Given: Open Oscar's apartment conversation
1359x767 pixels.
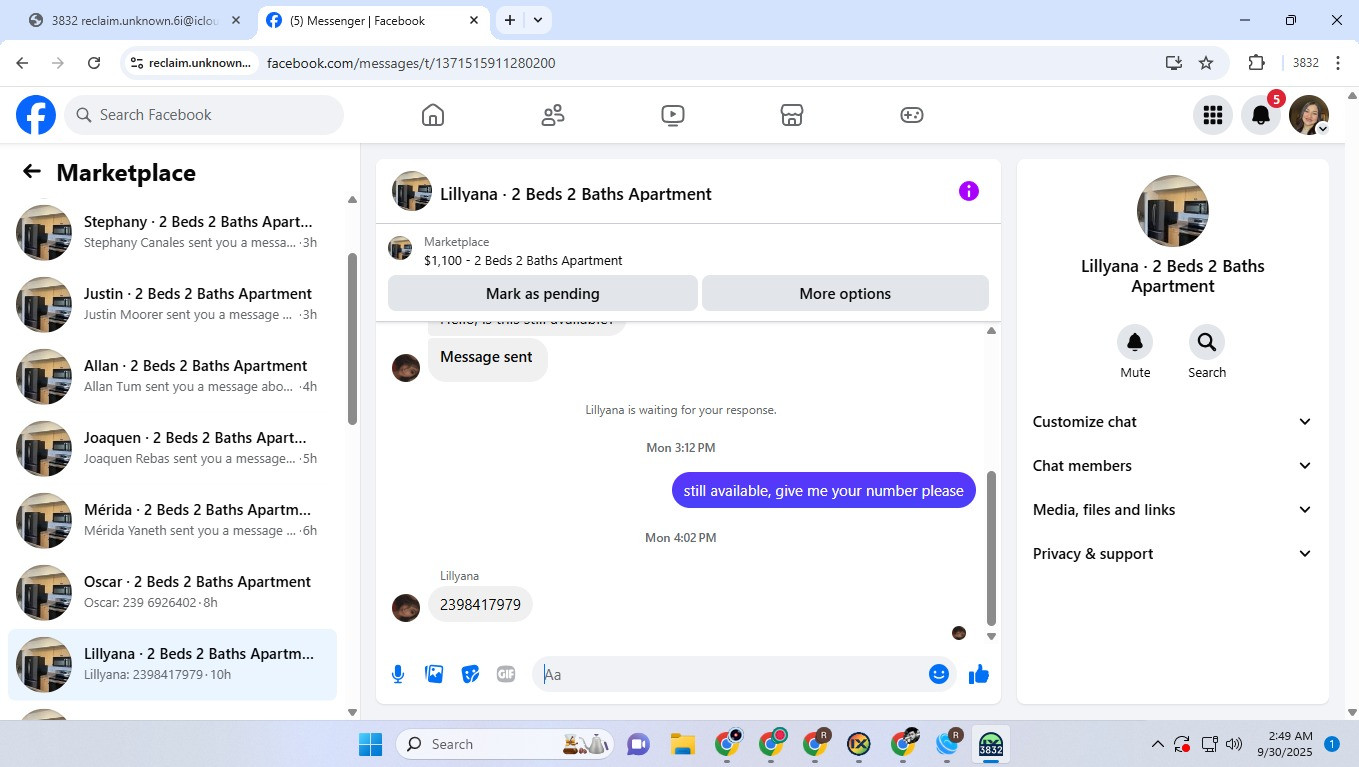Looking at the screenshot, I should pyautogui.click(x=172, y=593).
